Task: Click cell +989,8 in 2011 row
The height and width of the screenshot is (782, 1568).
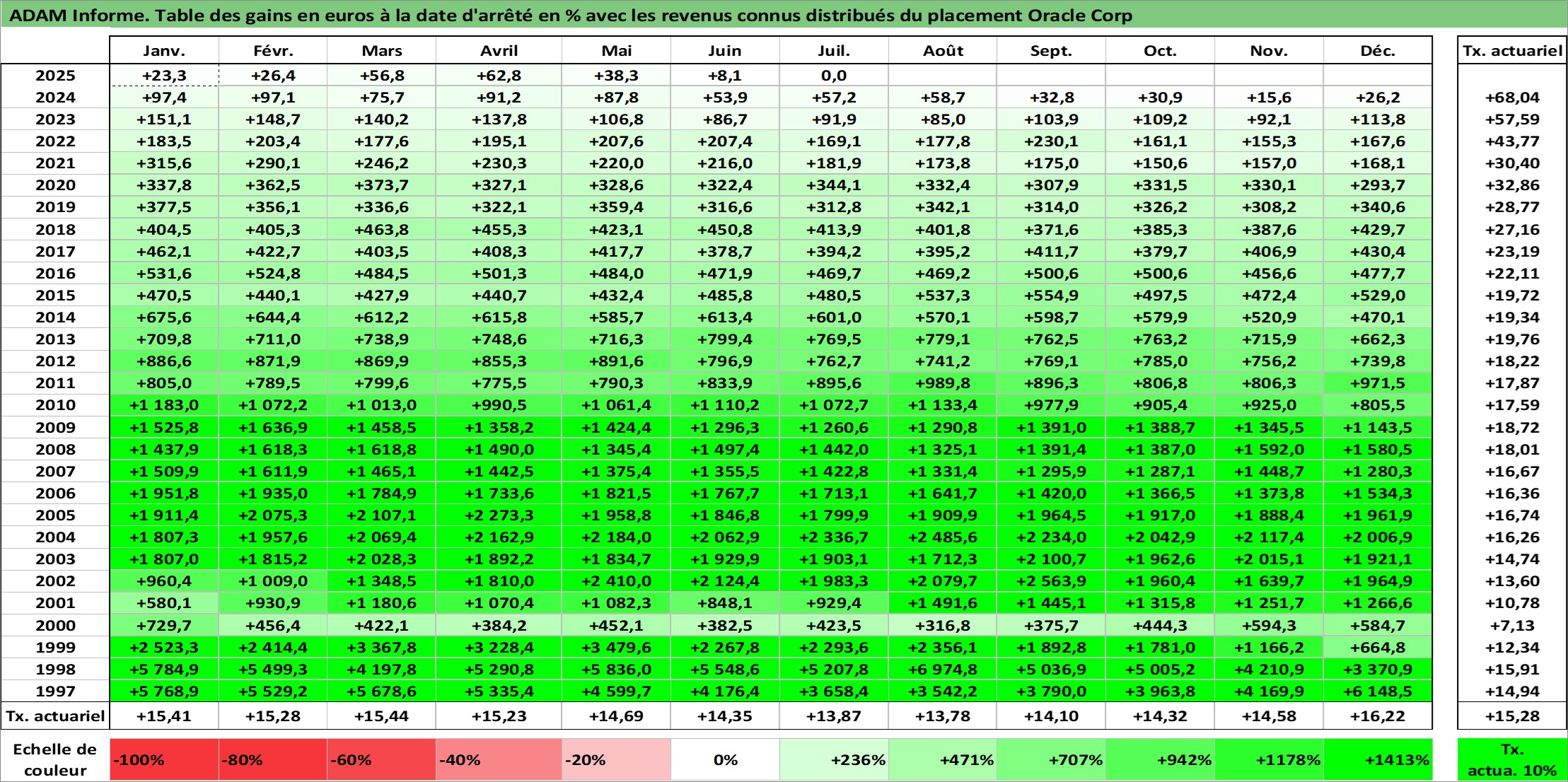Action: point(943,383)
